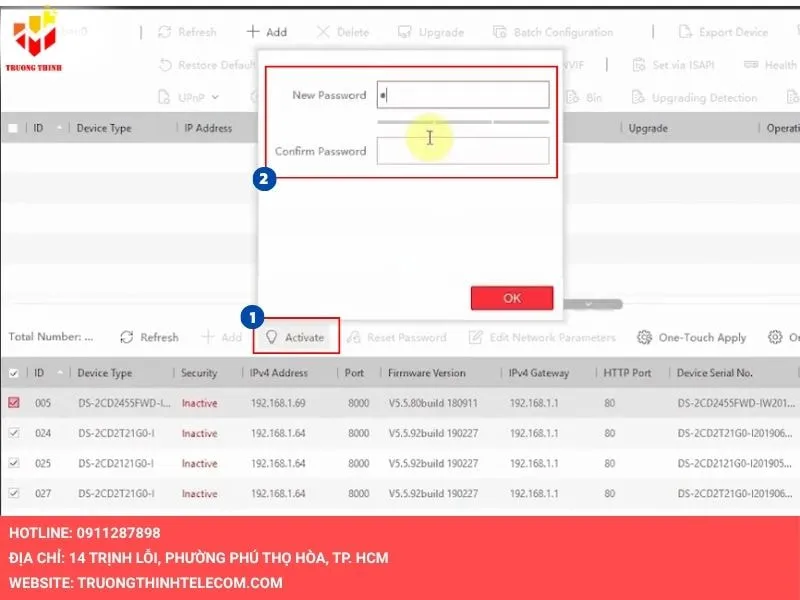Click the One-Touch Apply gear icon

(645, 338)
